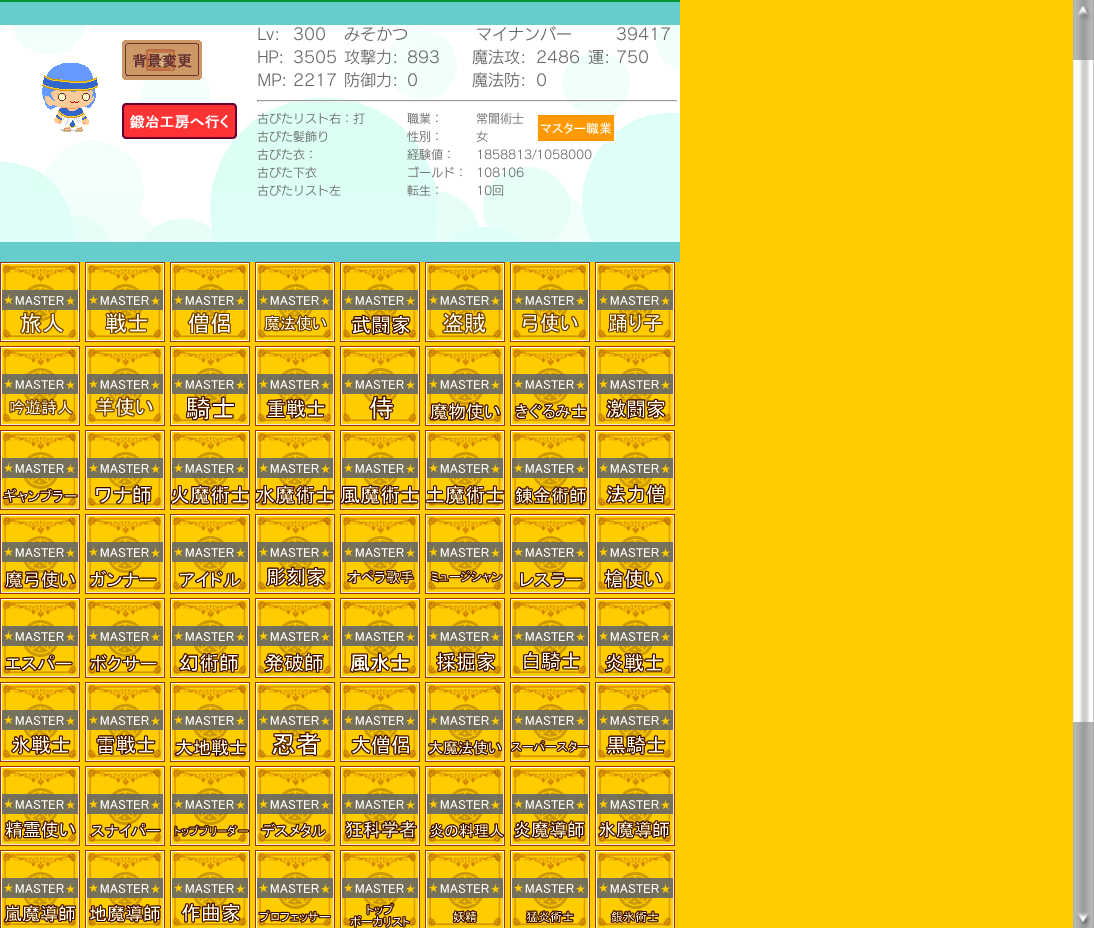
Task: Select the 作曲家 master job tile
Action: [x=210, y=889]
